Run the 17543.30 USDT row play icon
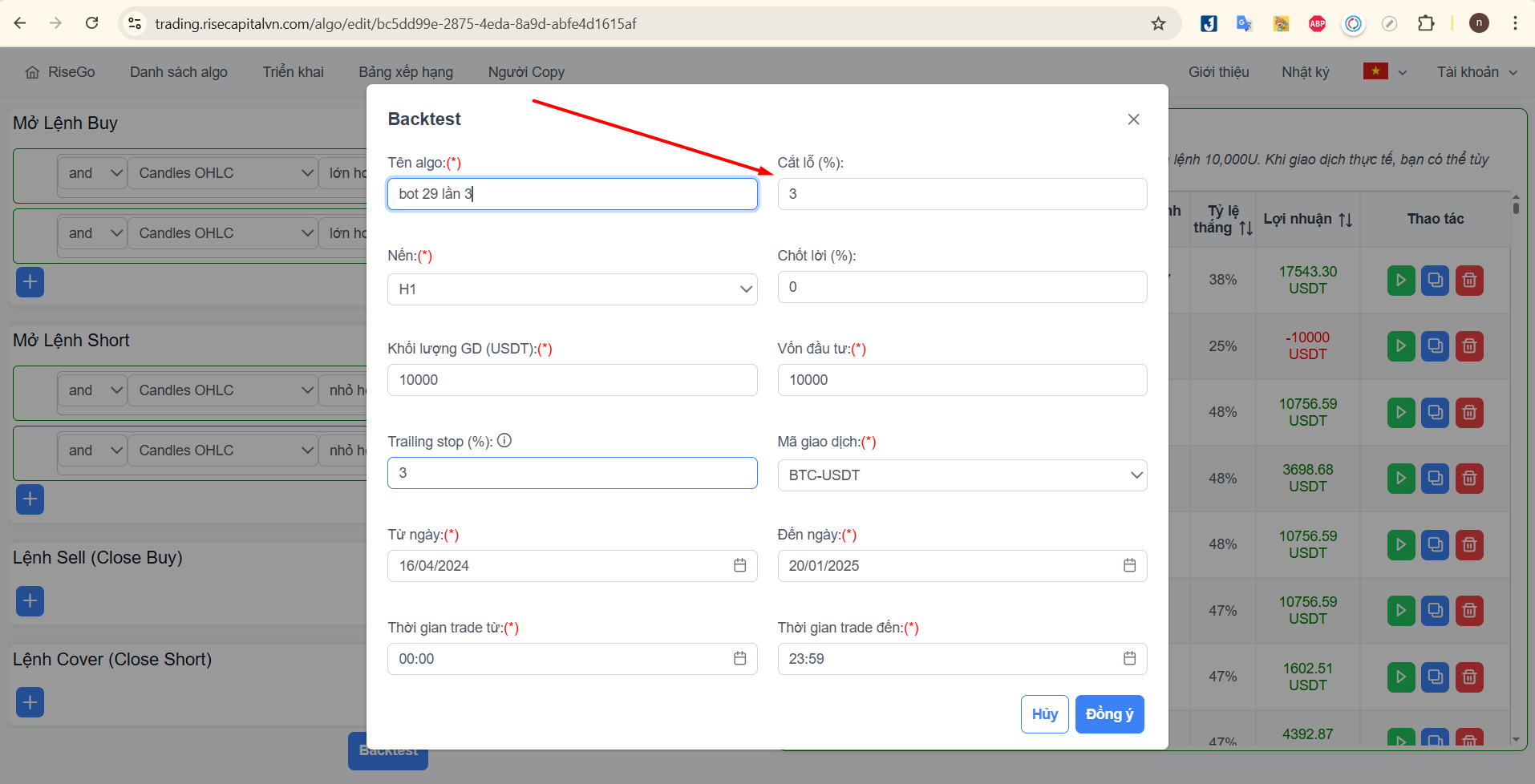 point(1401,281)
